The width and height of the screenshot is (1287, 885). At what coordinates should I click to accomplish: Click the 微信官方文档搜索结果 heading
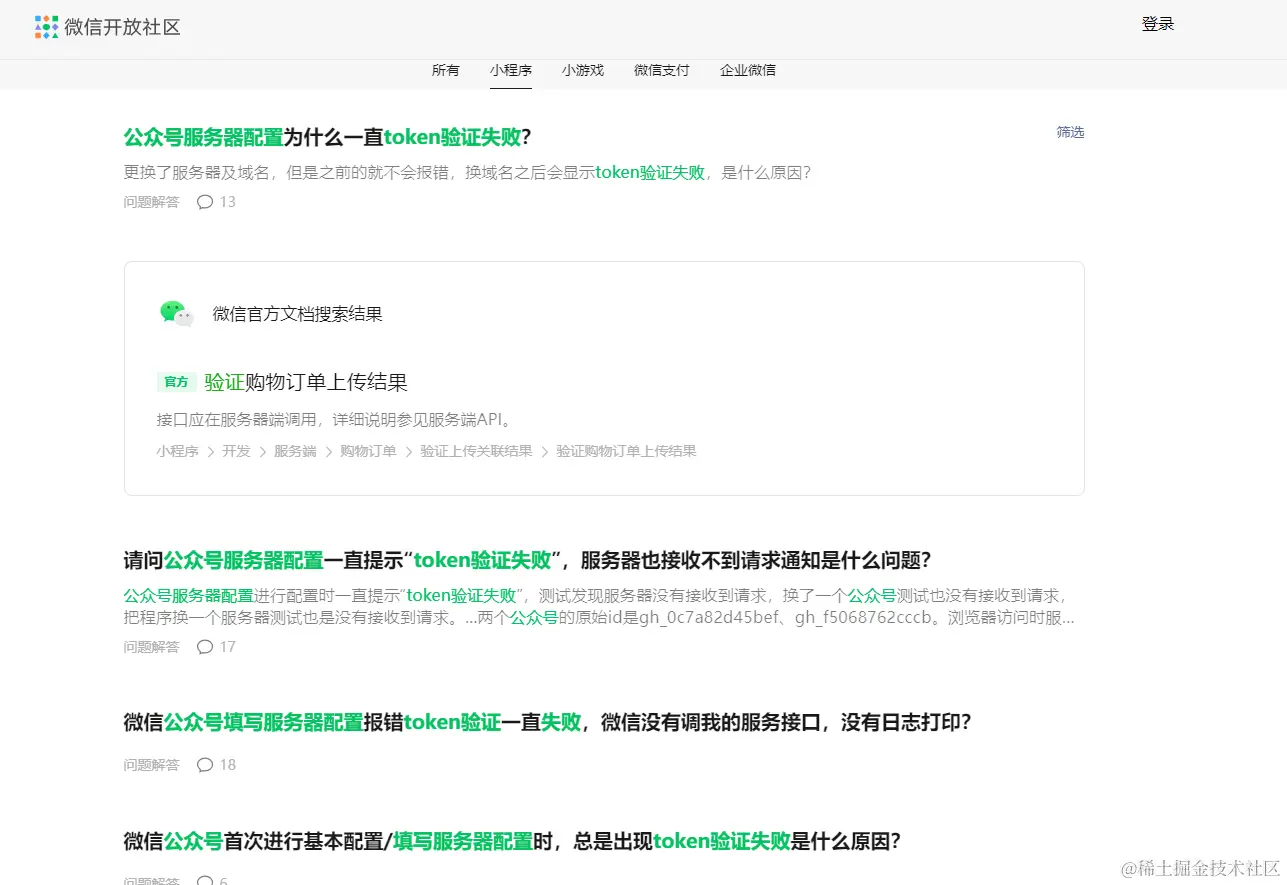pyautogui.click(x=298, y=314)
